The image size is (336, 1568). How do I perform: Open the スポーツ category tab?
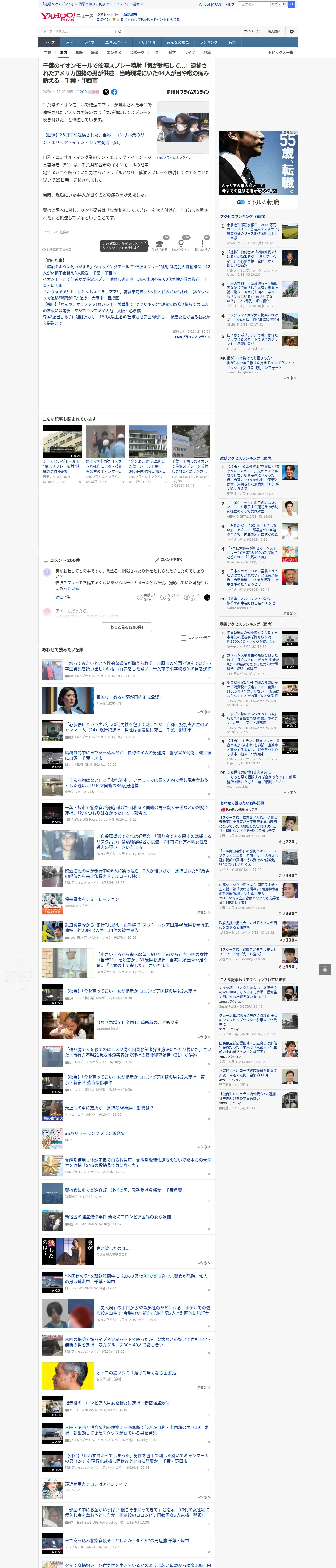(x=137, y=52)
